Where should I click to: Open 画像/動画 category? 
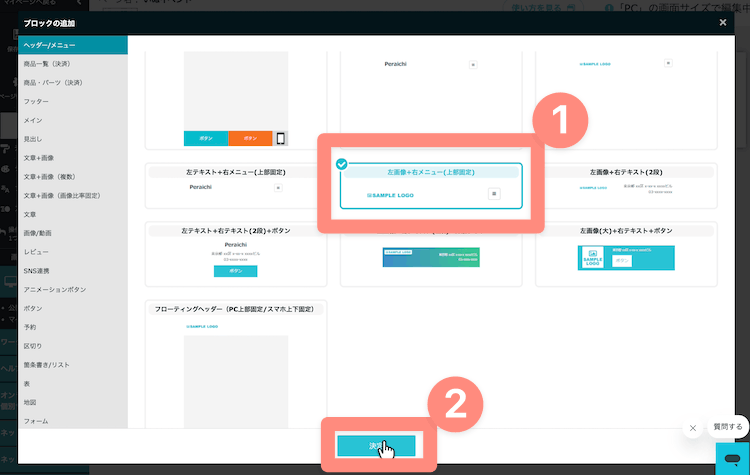tap(73, 233)
